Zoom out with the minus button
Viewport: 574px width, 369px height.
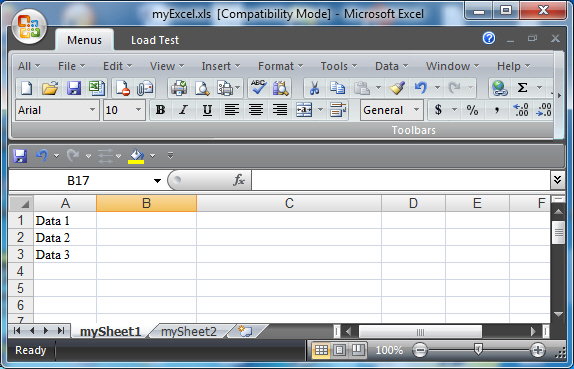[x=420, y=350]
